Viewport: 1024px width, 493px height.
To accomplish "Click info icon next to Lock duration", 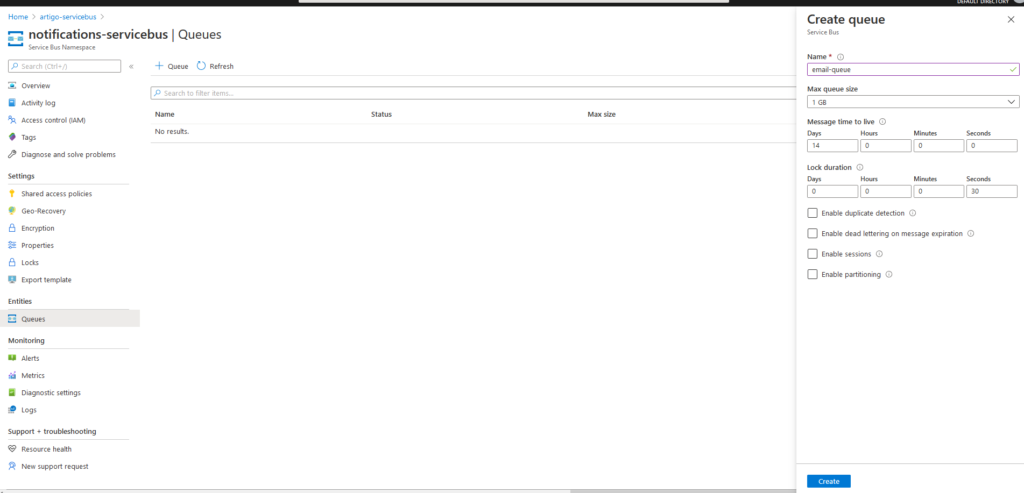I will pyautogui.click(x=859, y=167).
